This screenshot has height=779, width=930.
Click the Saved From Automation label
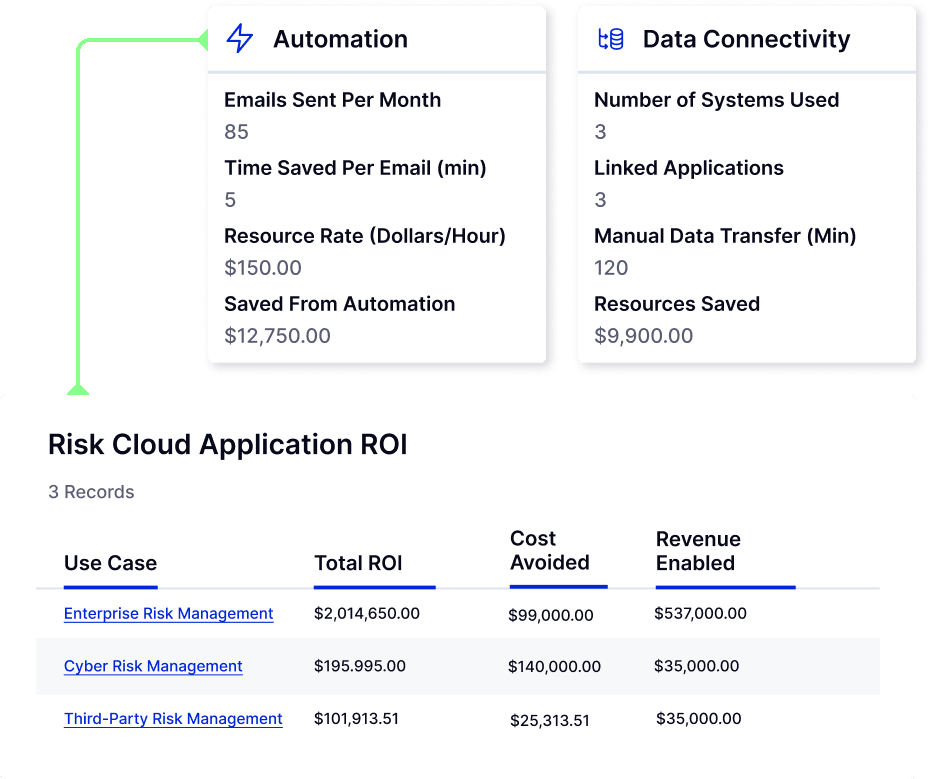point(339,304)
